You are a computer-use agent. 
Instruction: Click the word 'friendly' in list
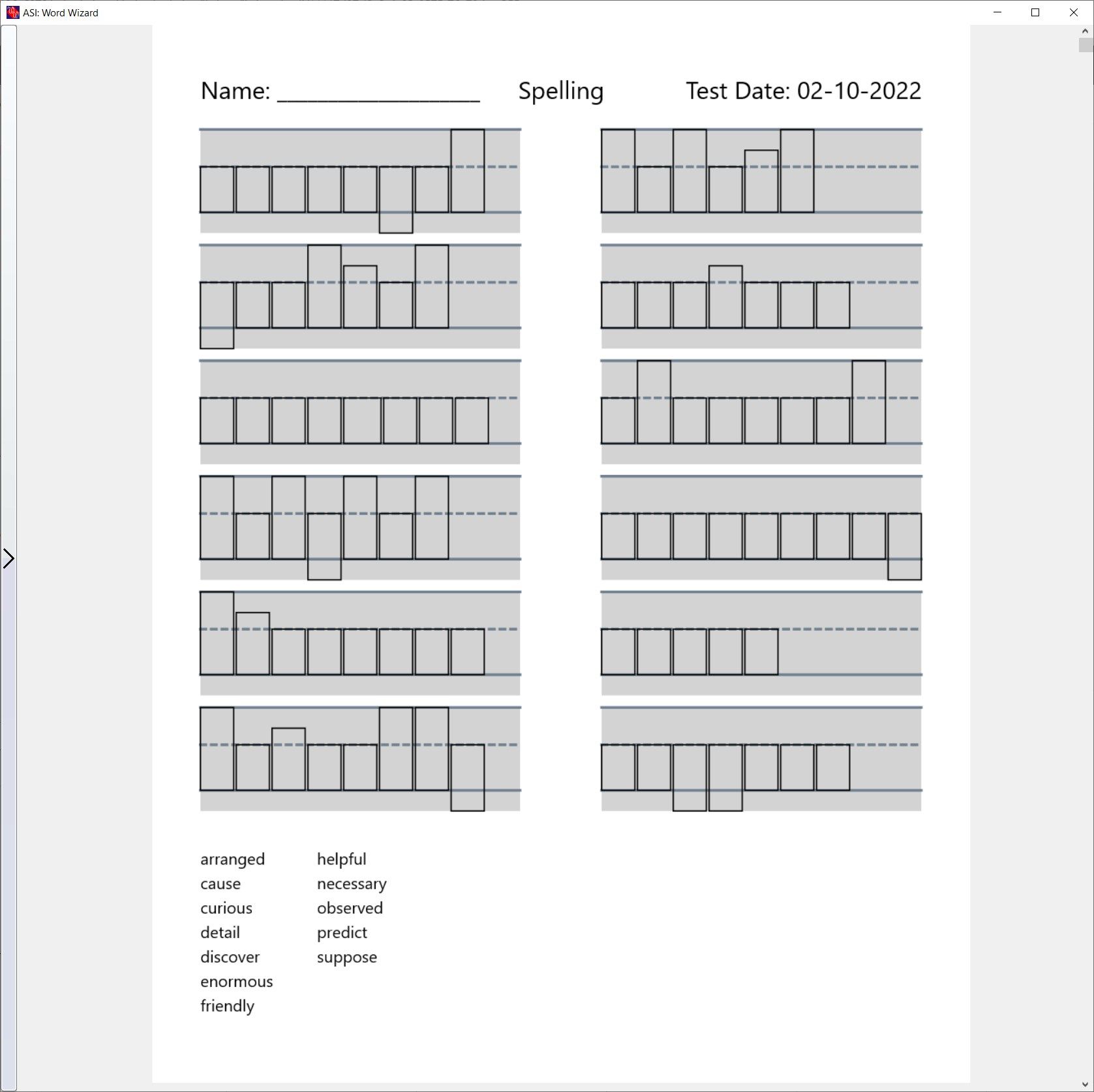coord(227,1007)
